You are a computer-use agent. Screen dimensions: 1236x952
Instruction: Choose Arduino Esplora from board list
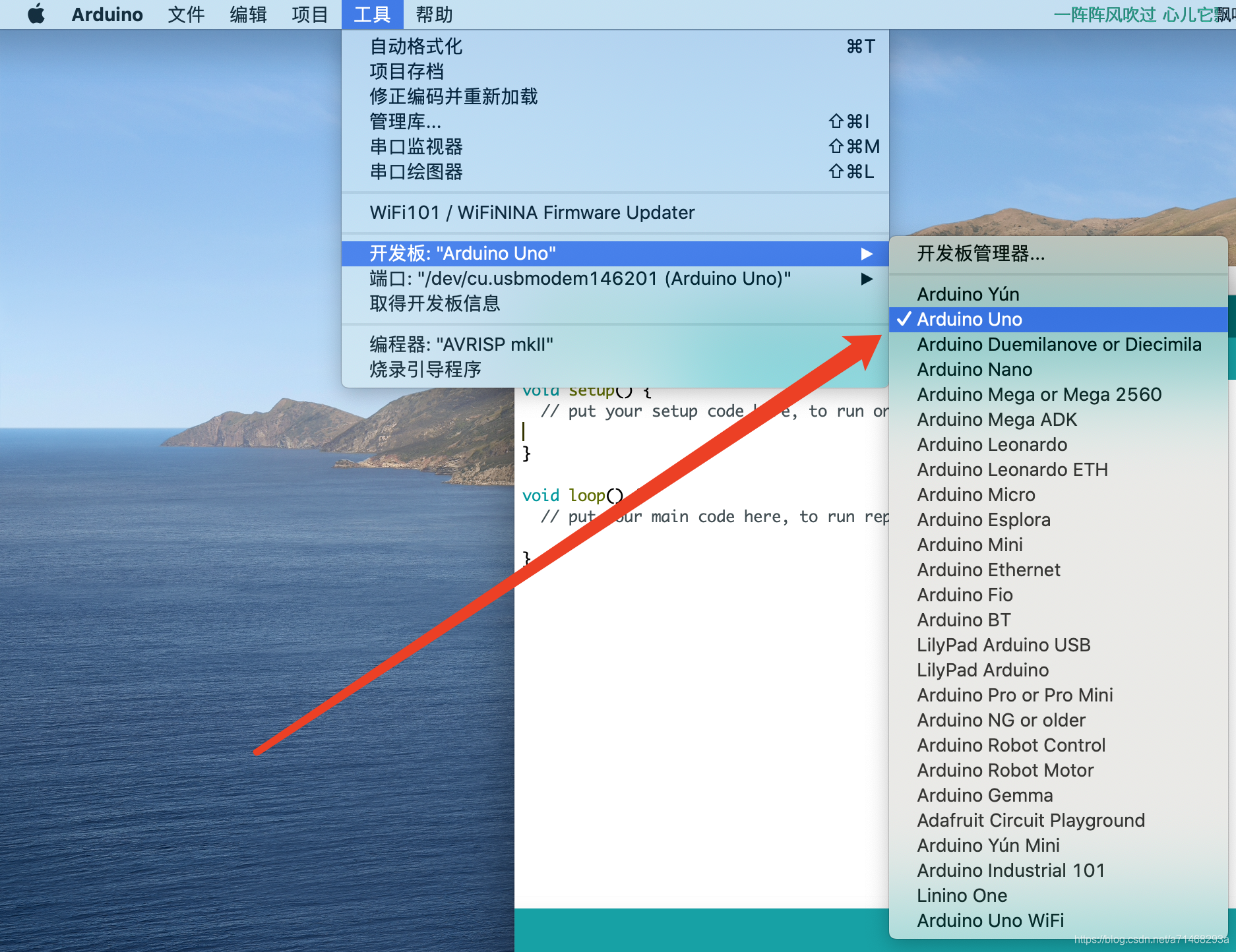click(x=1058, y=520)
